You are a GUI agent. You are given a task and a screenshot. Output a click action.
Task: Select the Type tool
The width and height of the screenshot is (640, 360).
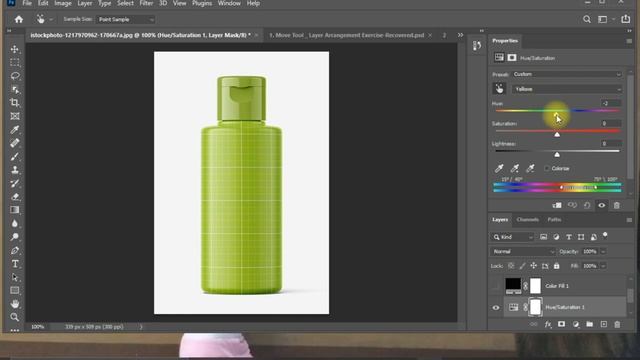point(15,264)
